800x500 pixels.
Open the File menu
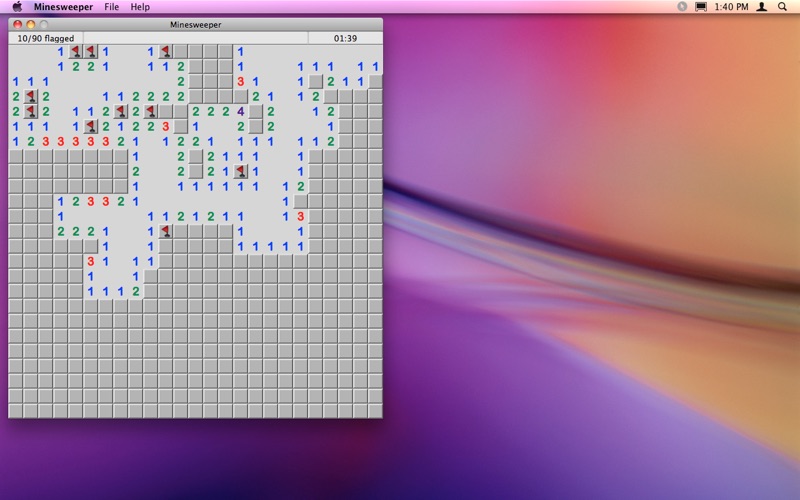(111, 7)
